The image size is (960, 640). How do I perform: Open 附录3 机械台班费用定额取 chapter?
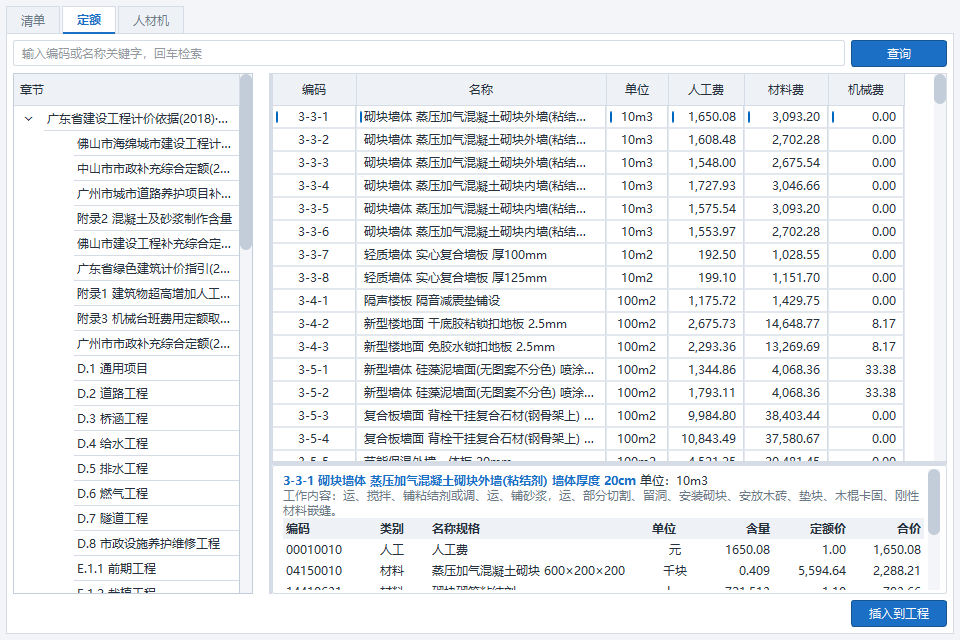point(154,319)
